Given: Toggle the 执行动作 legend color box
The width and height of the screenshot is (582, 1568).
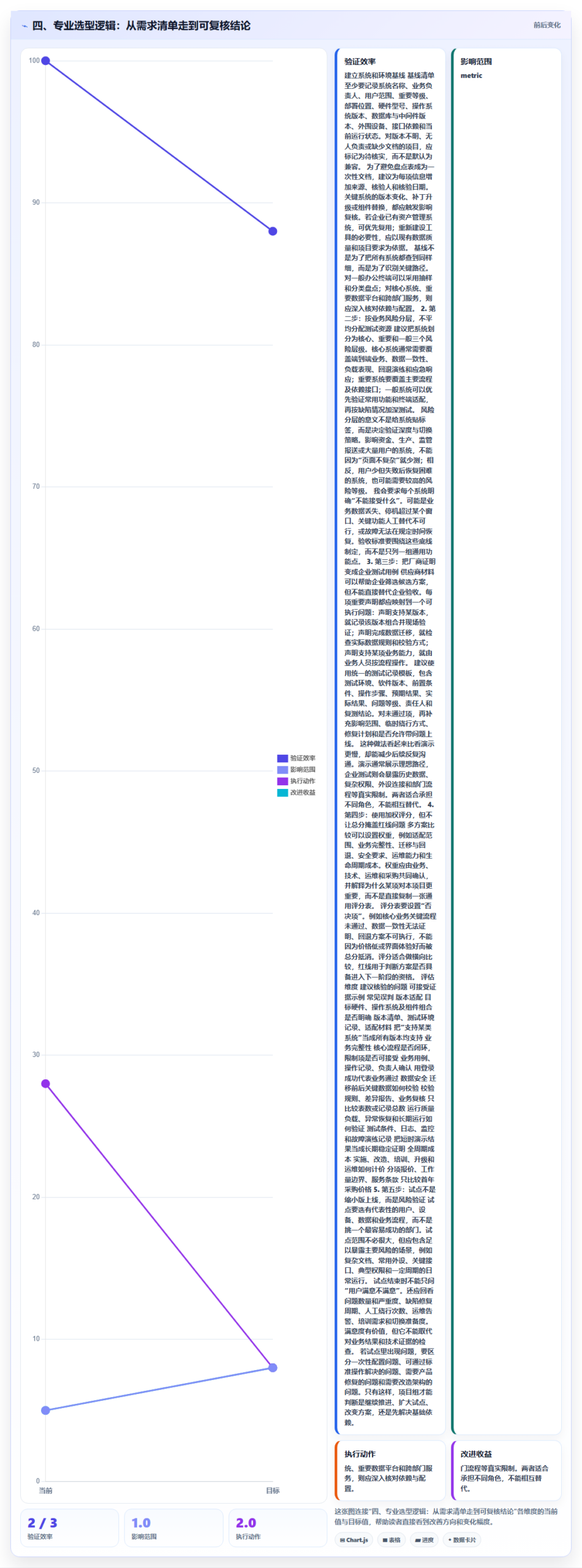Looking at the screenshot, I should tap(282, 781).
